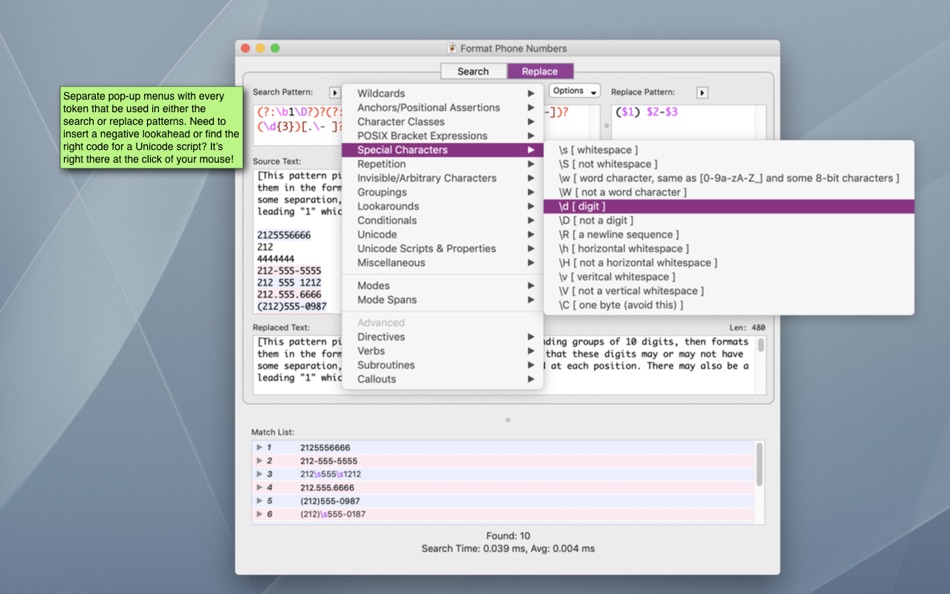Insert \d digit token
950x594 pixels.
[729, 206]
